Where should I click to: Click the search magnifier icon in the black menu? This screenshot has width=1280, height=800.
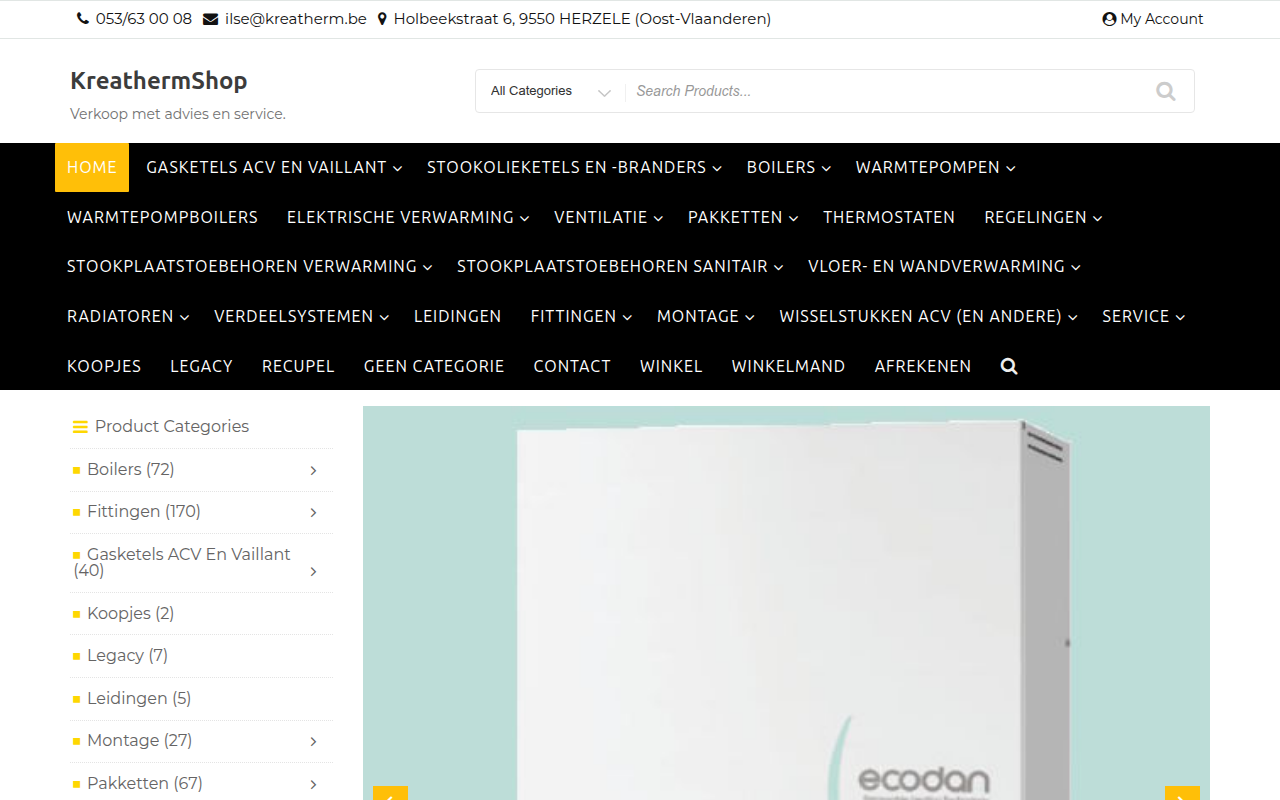[1009, 366]
